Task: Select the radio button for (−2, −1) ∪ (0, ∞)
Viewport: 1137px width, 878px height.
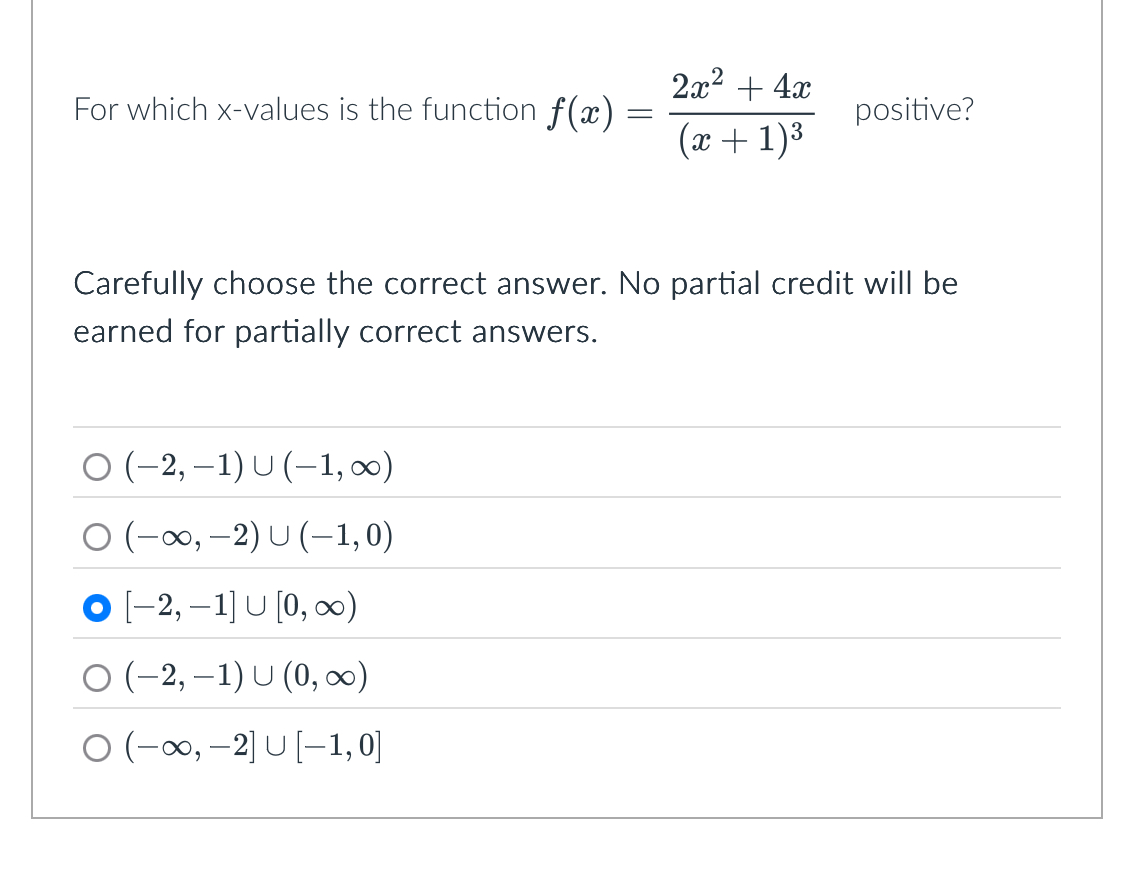Action: (x=96, y=677)
